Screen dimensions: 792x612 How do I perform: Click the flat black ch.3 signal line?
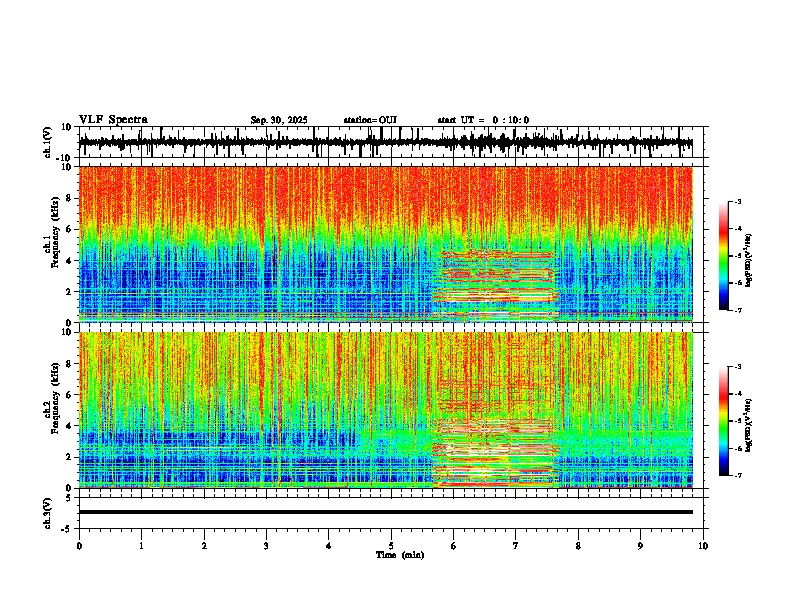click(x=385, y=512)
